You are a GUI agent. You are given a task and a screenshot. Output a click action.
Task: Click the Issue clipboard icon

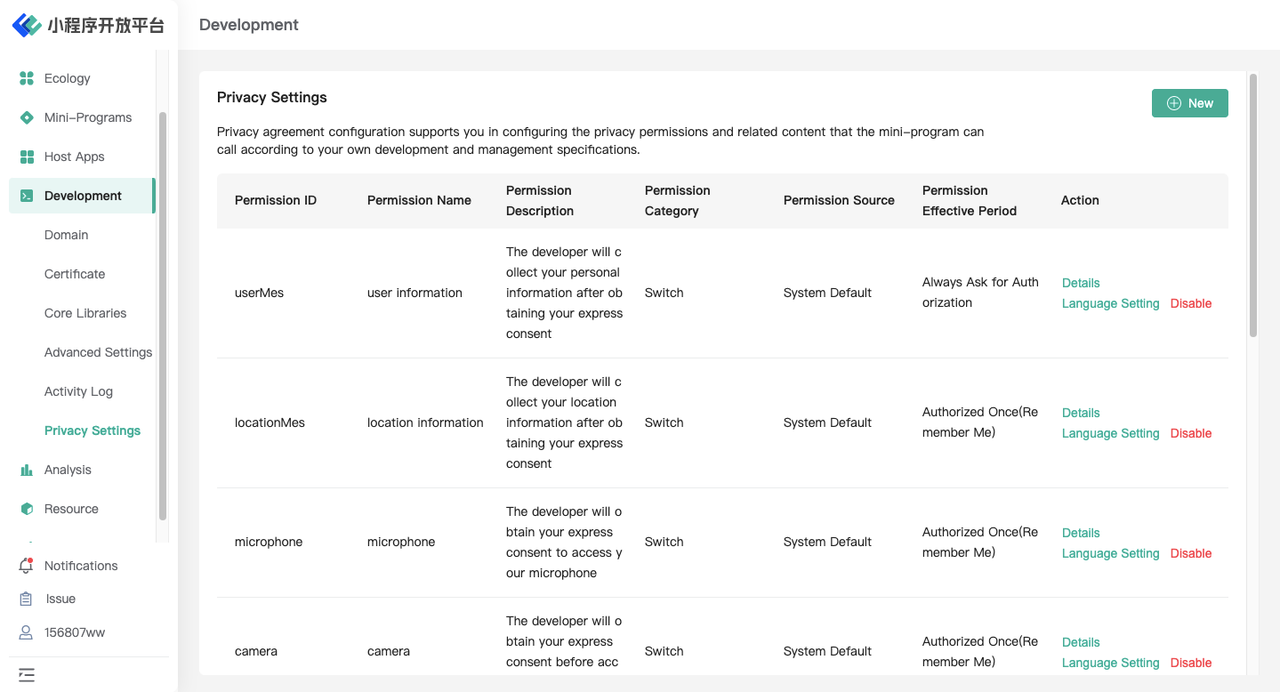(x=26, y=599)
